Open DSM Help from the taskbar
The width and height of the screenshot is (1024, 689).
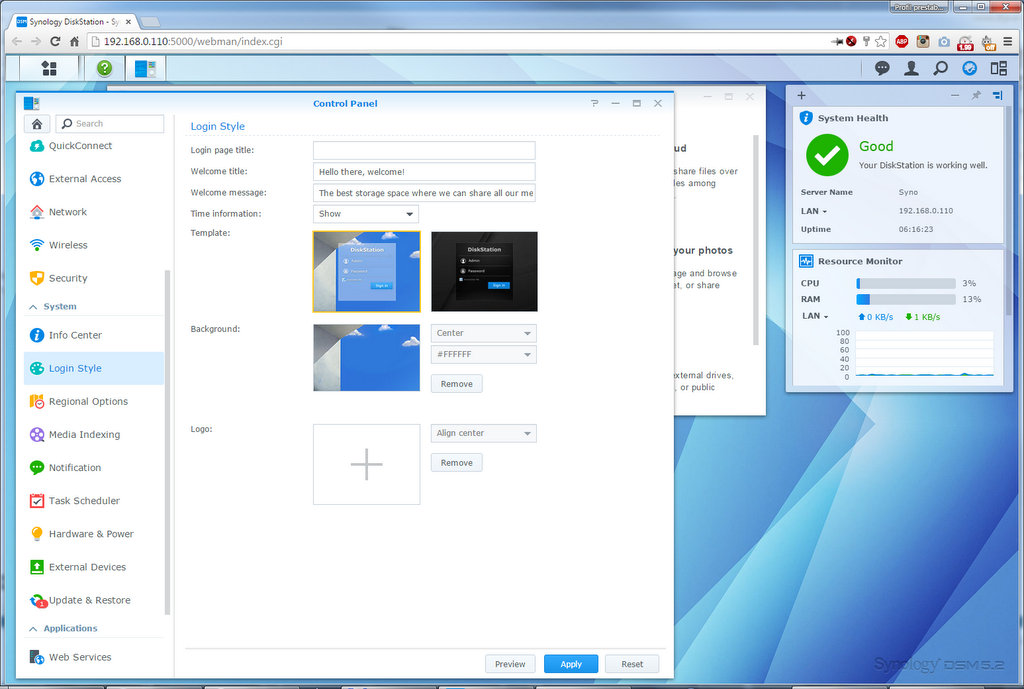(104, 68)
